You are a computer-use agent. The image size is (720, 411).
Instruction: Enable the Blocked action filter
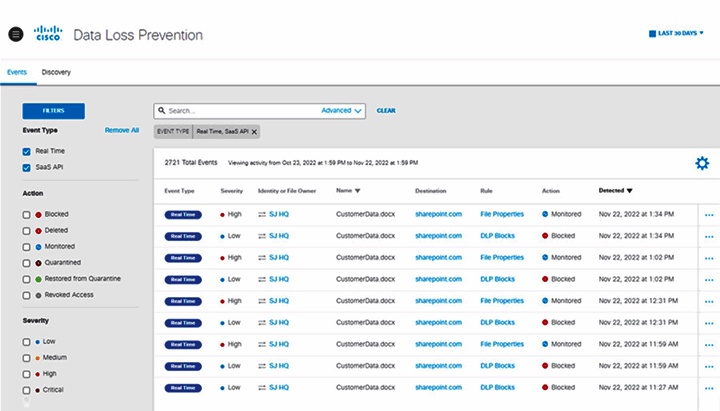(27, 214)
